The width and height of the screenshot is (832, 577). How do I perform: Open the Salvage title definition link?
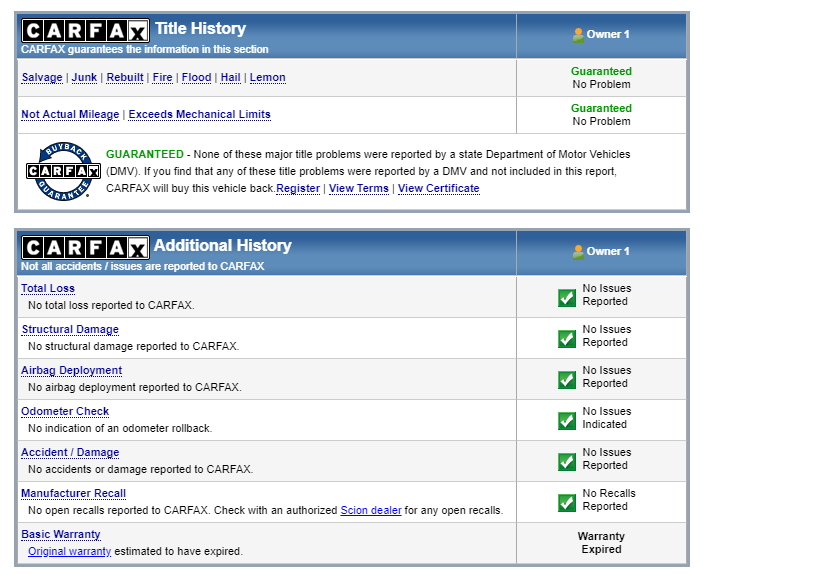(42, 77)
